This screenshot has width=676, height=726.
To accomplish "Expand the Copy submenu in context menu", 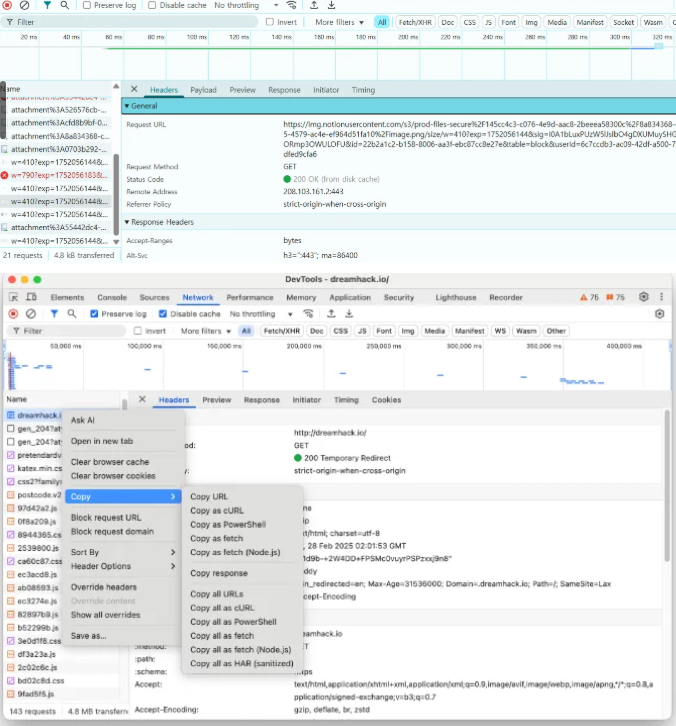I will tap(123, 496).
